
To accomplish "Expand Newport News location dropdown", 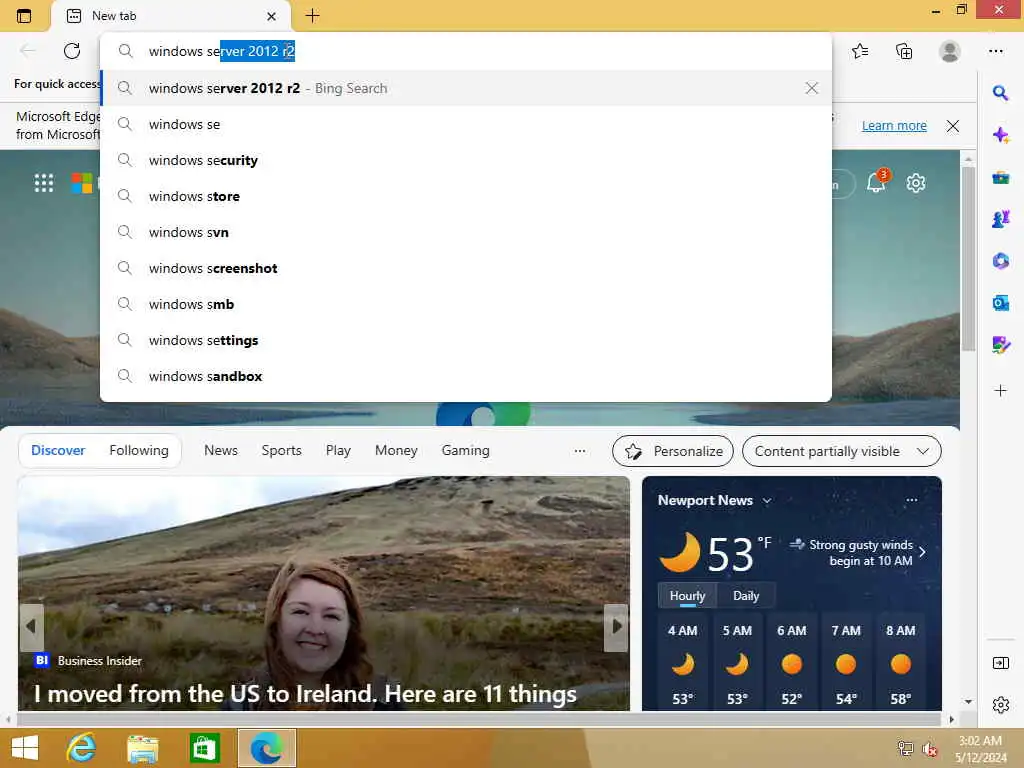I will (767, 501).
